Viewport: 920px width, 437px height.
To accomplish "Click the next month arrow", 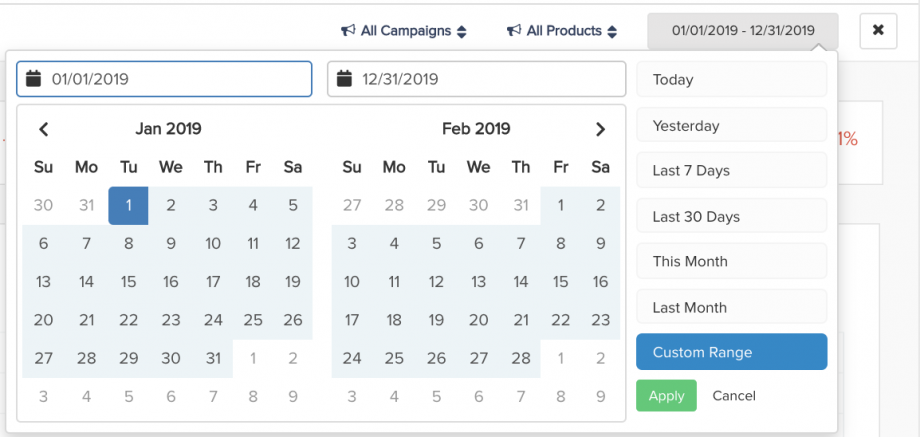I will (600, 129).
